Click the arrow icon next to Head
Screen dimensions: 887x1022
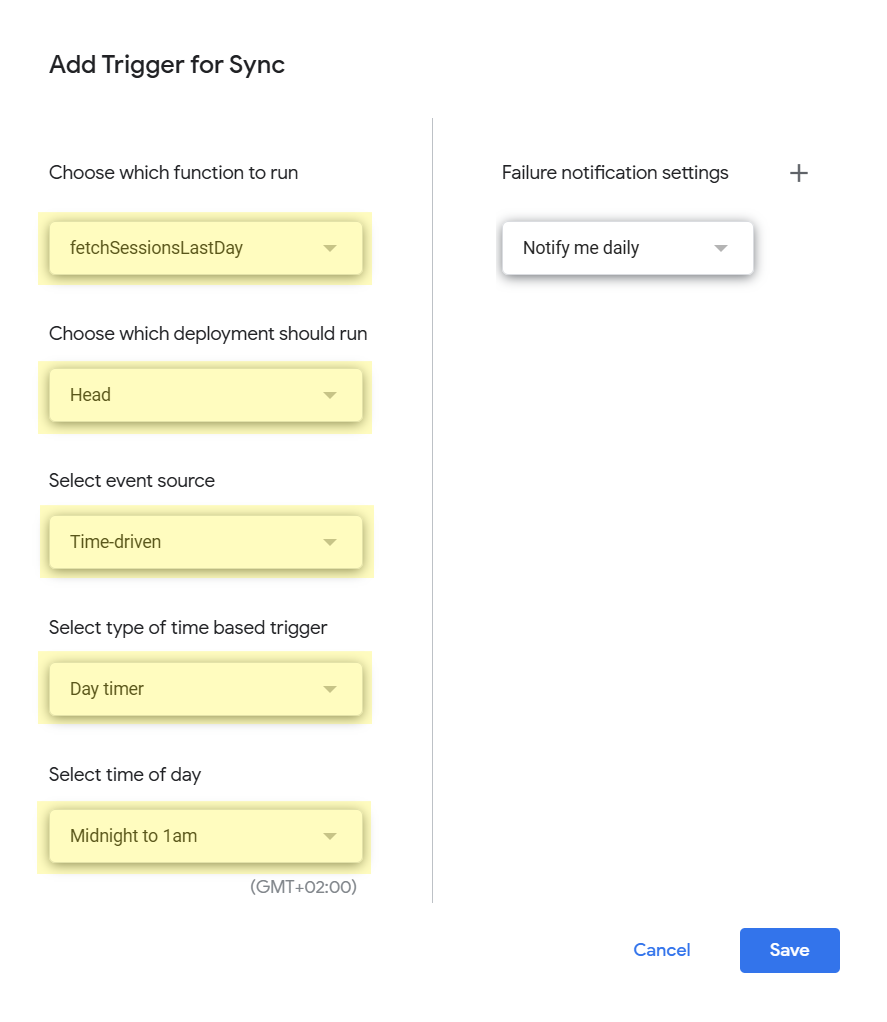(x=330, y=395)
